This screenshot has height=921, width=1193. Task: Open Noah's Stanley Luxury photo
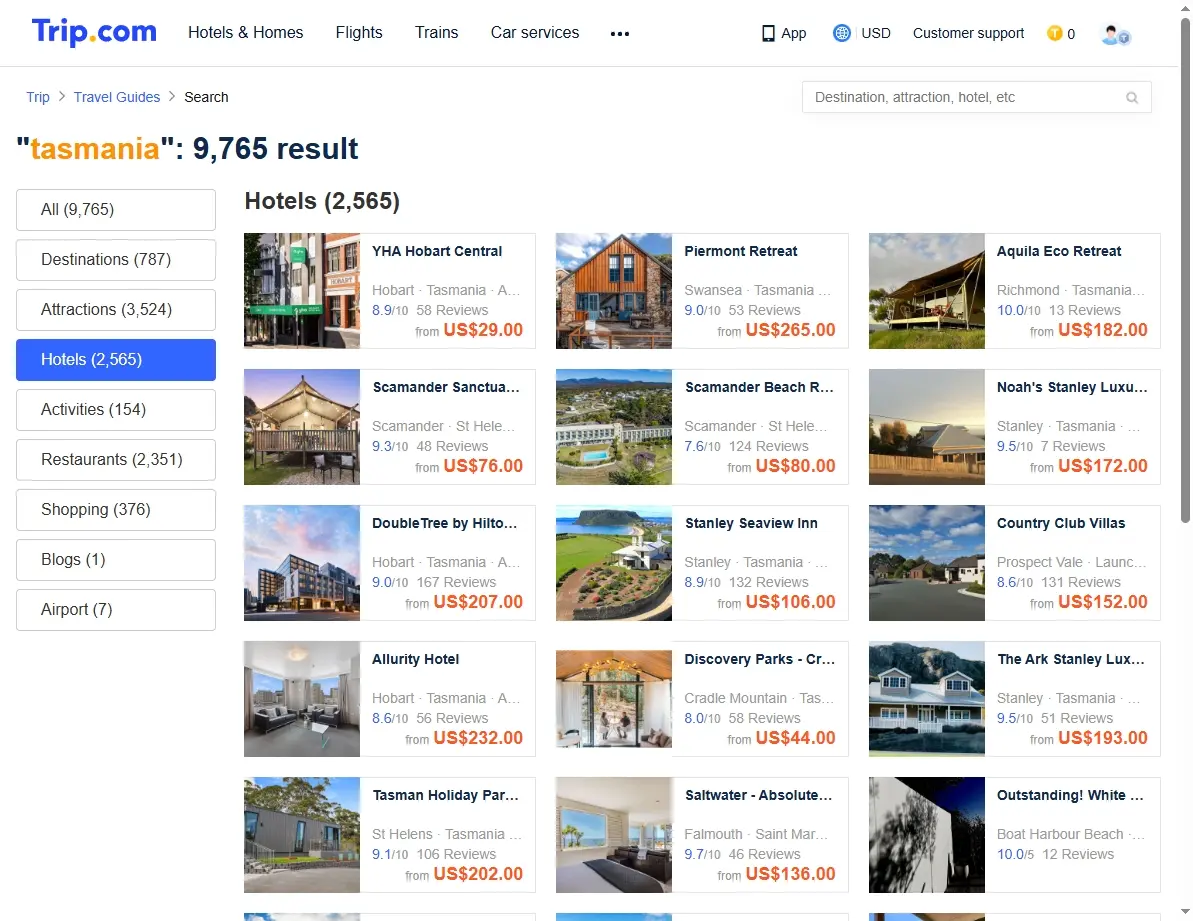pos(927,427)
